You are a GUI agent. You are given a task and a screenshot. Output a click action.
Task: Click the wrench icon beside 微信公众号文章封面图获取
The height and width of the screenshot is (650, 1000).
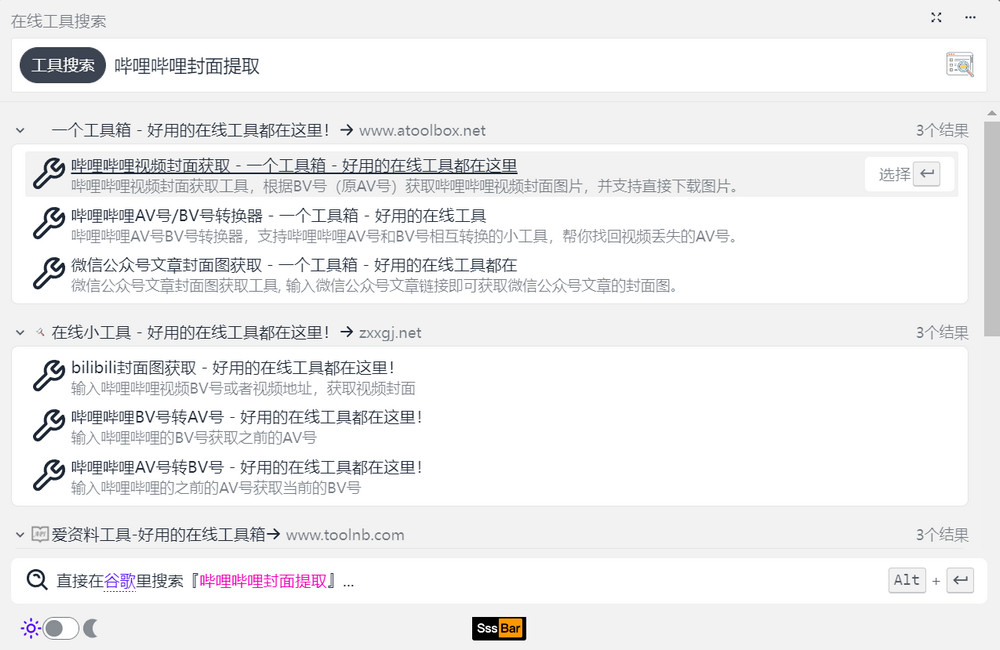(x=48, y=273)
